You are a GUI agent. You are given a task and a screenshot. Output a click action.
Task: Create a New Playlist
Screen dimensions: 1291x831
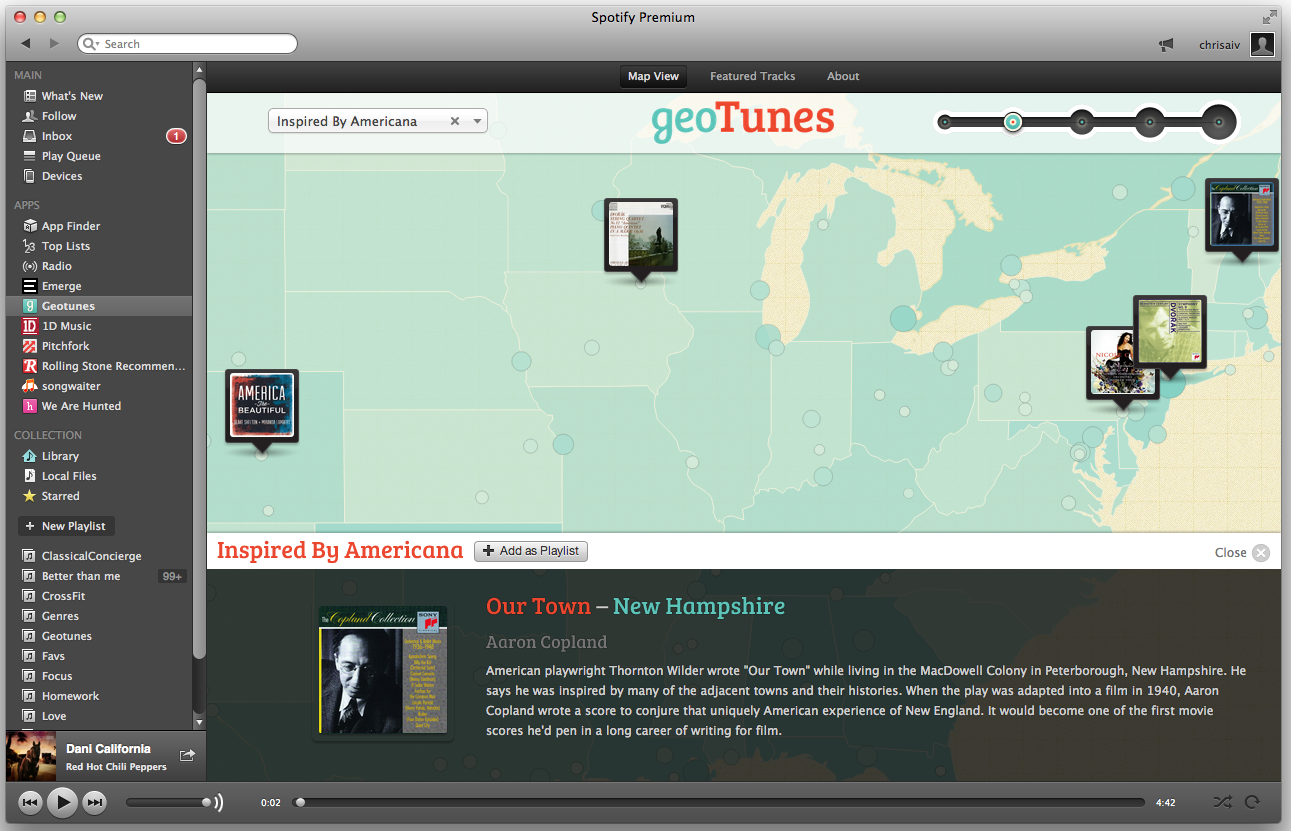click(x=66, y=526)
